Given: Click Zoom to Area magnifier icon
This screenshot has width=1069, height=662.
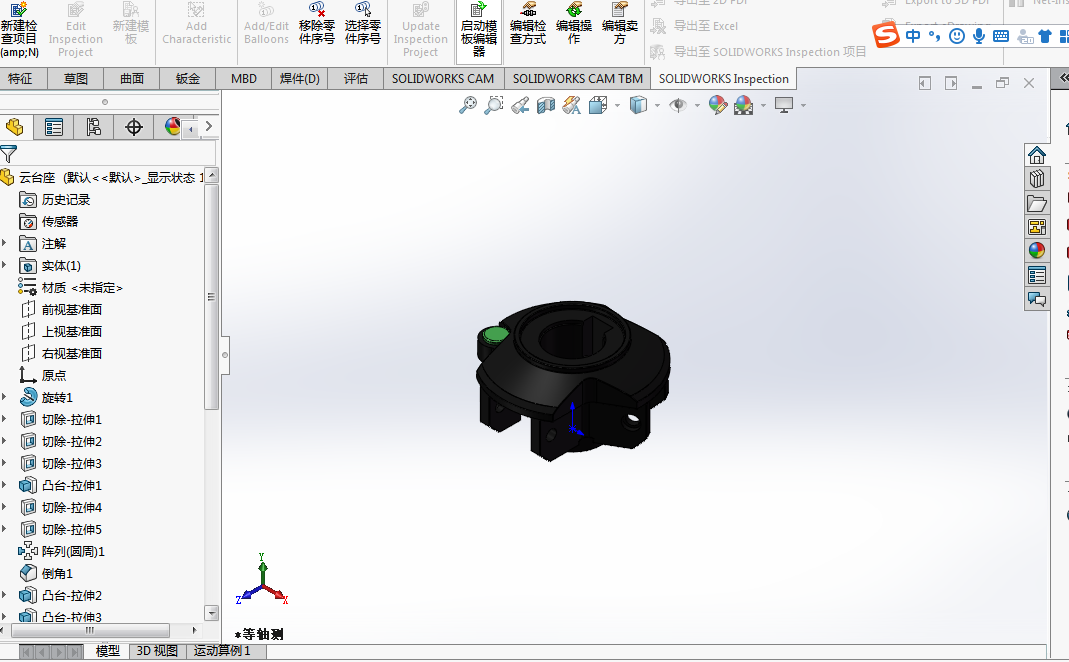Looking at the screenshot, I should point(493,105).
